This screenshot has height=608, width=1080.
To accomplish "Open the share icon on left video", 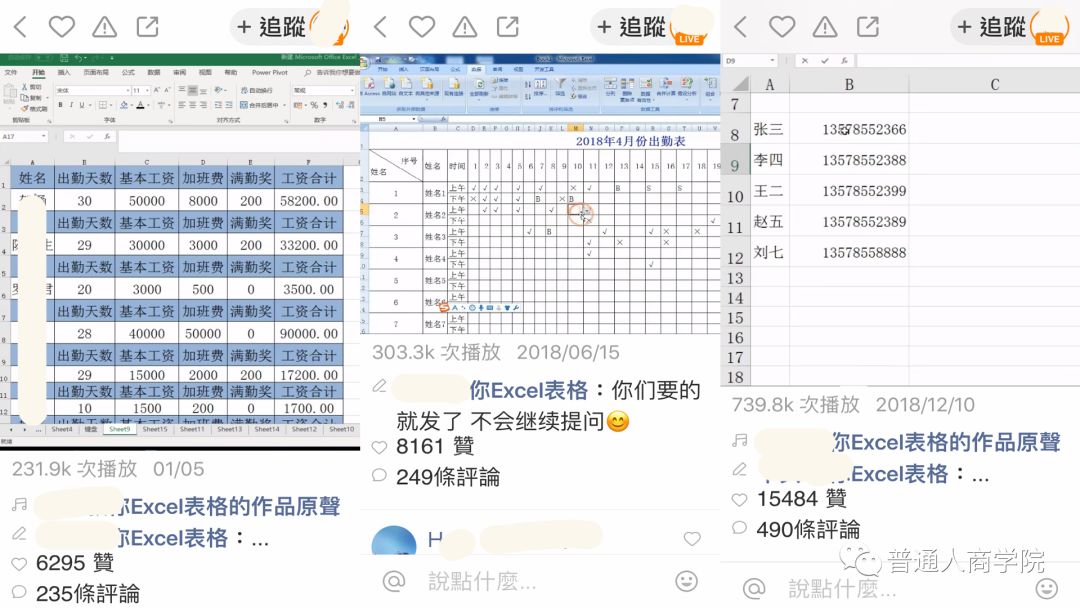I will (147, 27).
